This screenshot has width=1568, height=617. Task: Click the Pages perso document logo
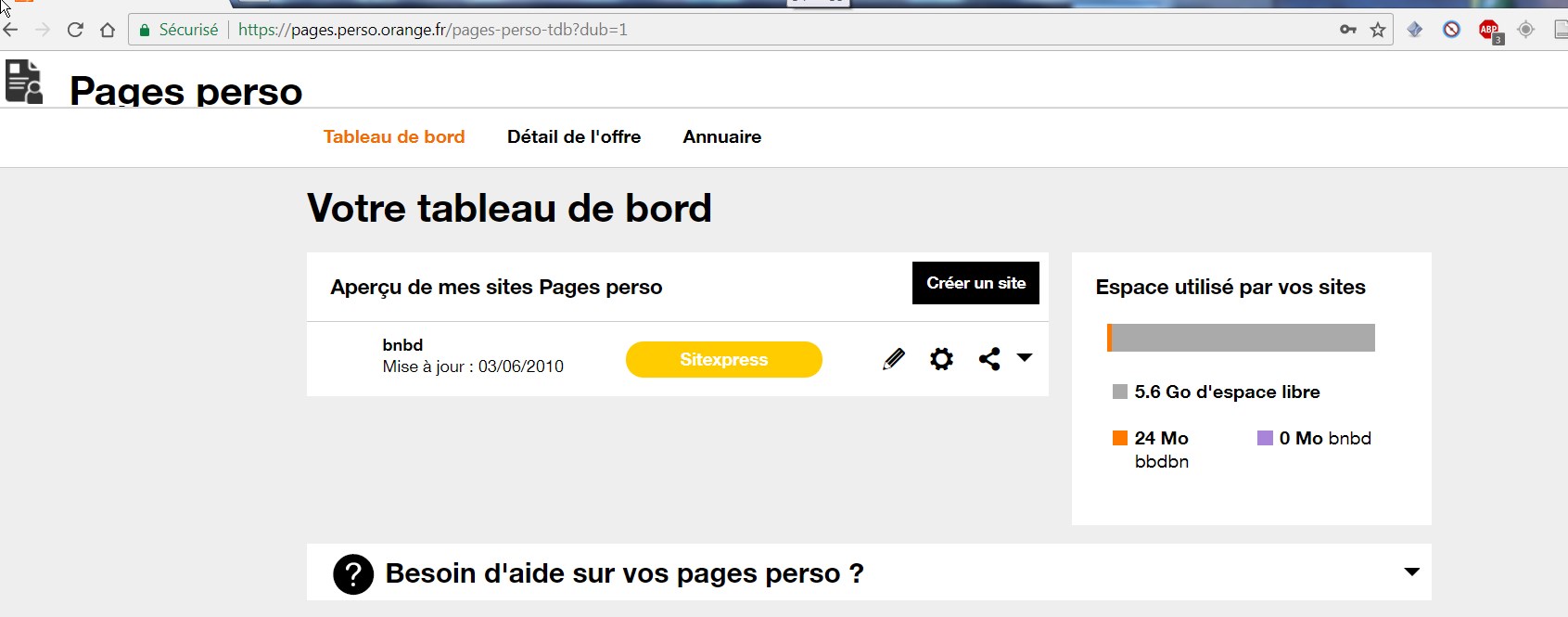[24, 82]
